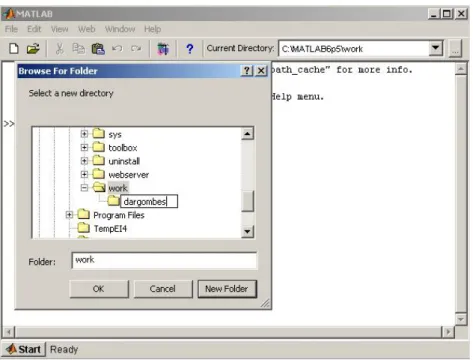Select the sys folder label

click(x=115, y=135)
